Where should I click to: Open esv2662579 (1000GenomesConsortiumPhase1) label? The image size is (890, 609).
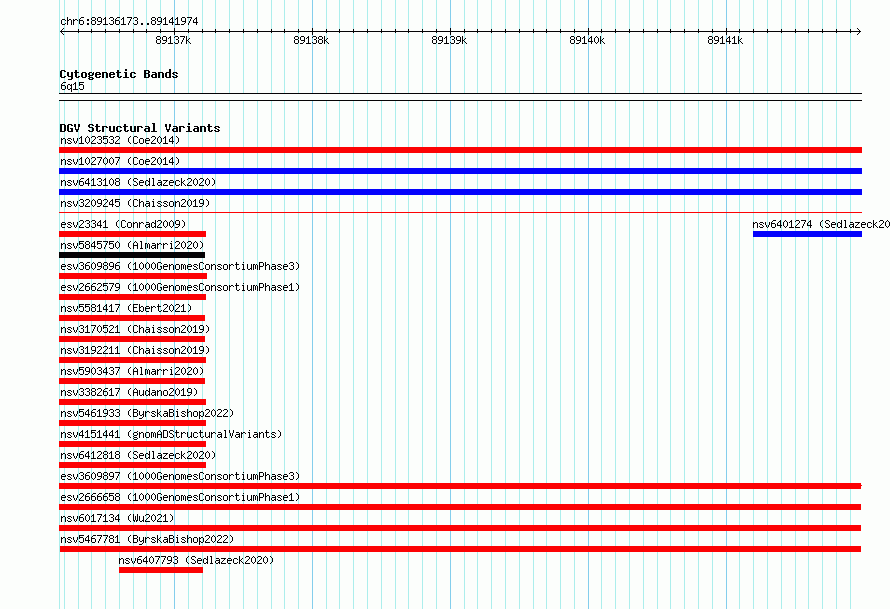180,287
